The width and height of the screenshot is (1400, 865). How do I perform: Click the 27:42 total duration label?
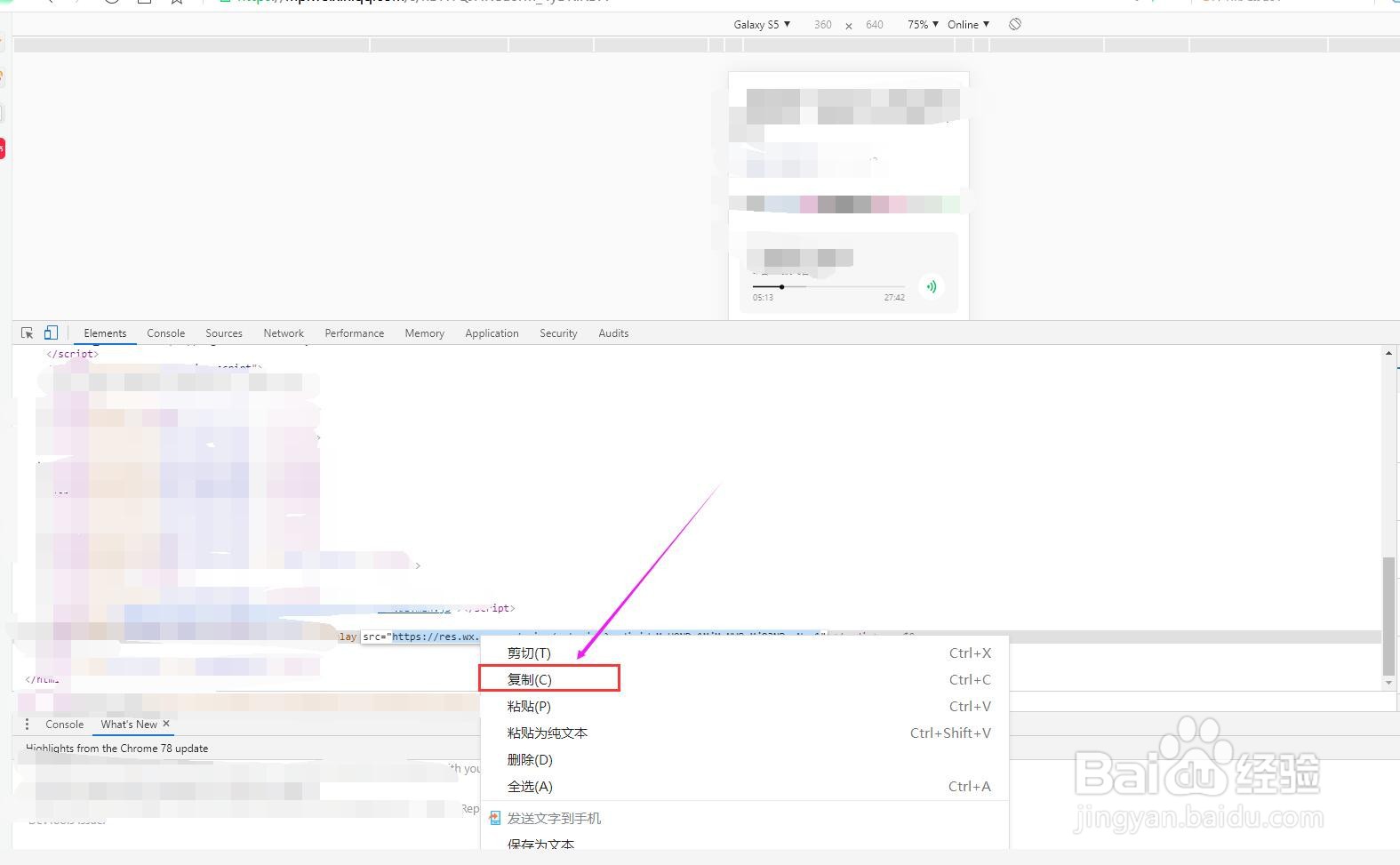tap(894, 298)
